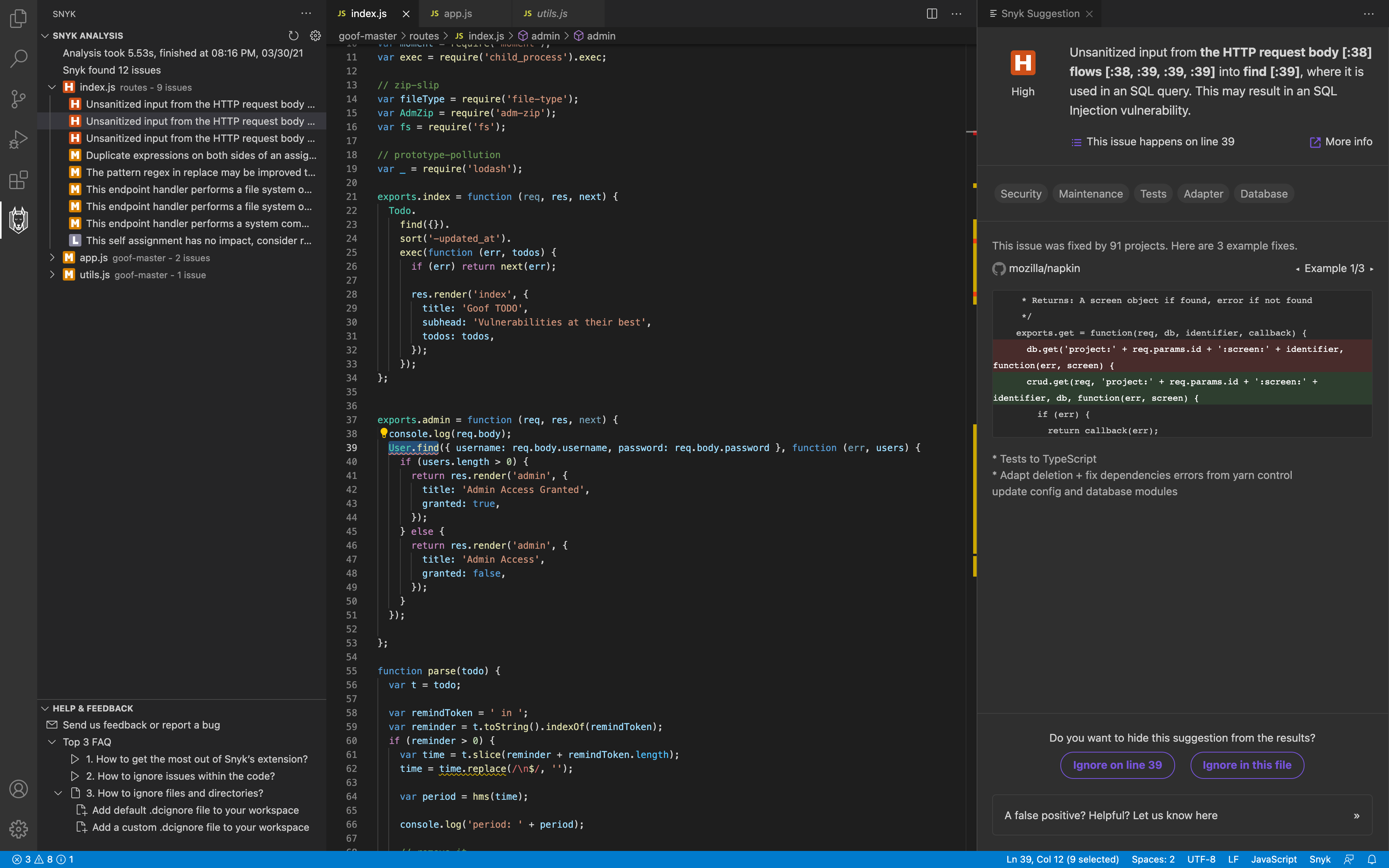Select the Maintenance tab in Snyk panel
The image size is (1389, 868).
click(1090, 193)
